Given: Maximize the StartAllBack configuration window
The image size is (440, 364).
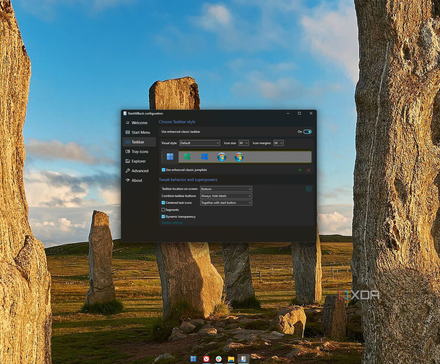Looking at the screenshot, I should (x=299, y=113).
